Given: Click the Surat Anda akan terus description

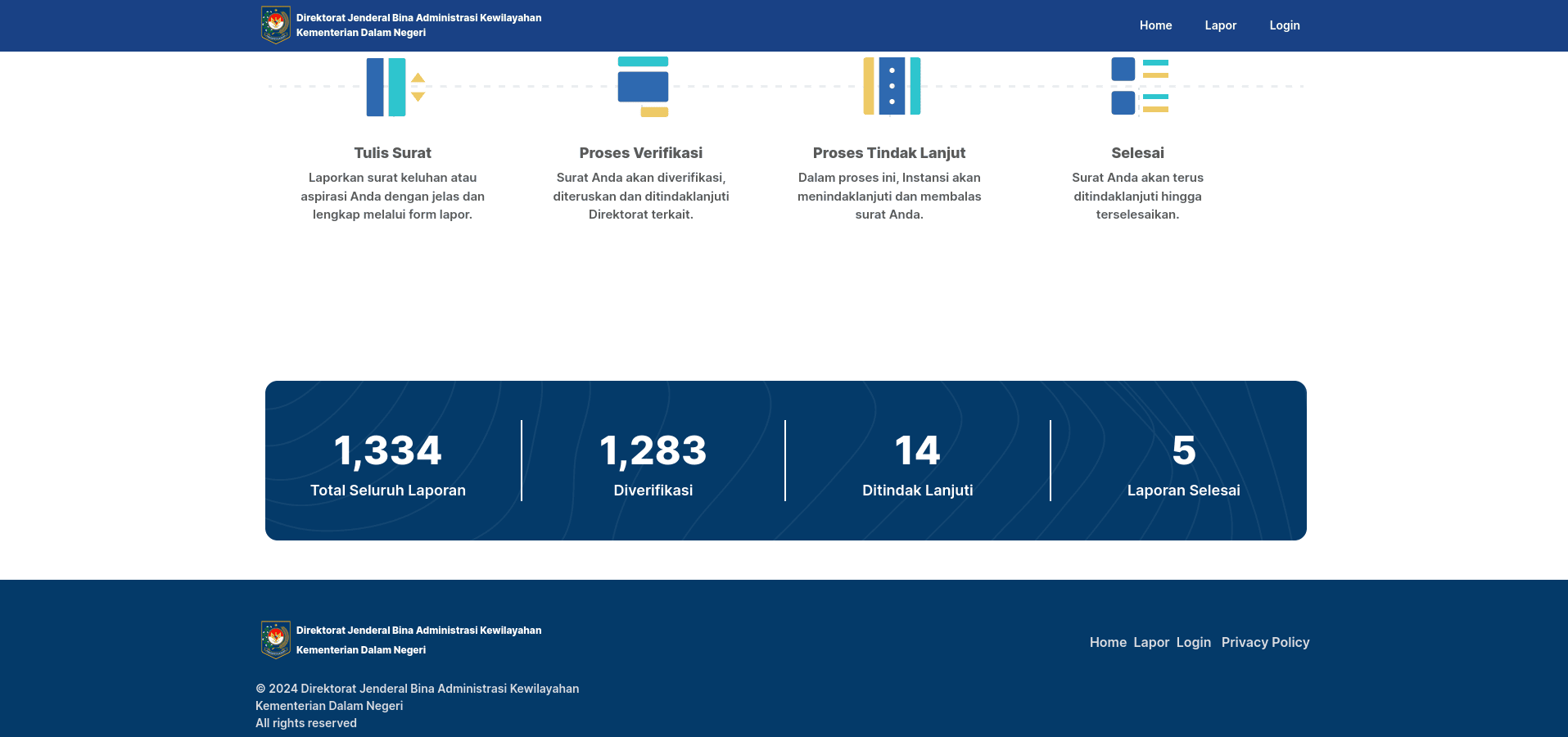Looking at the screenshot, I should tap(1137, 196).
